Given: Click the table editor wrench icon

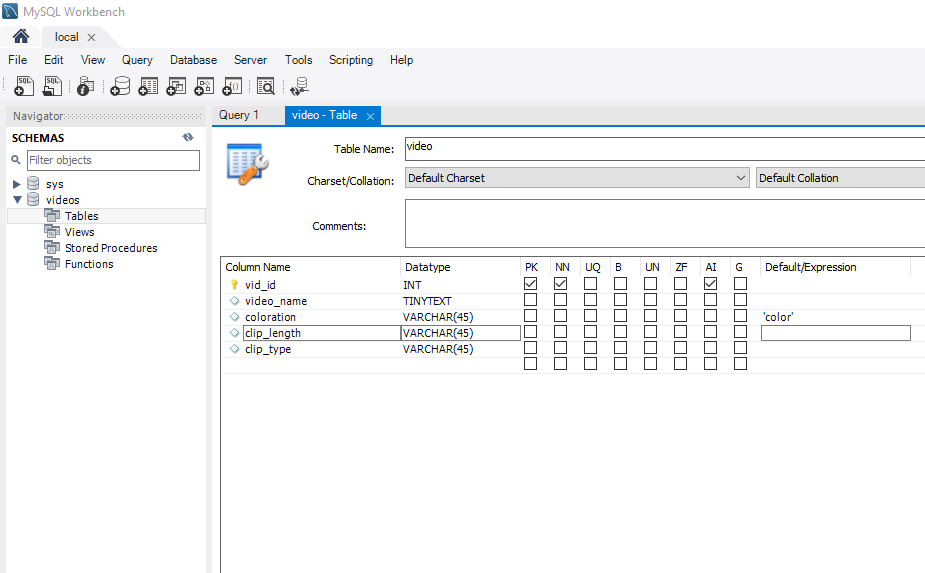Looking at the screenshot, I should pyautogui.click(x=248, y=164).
